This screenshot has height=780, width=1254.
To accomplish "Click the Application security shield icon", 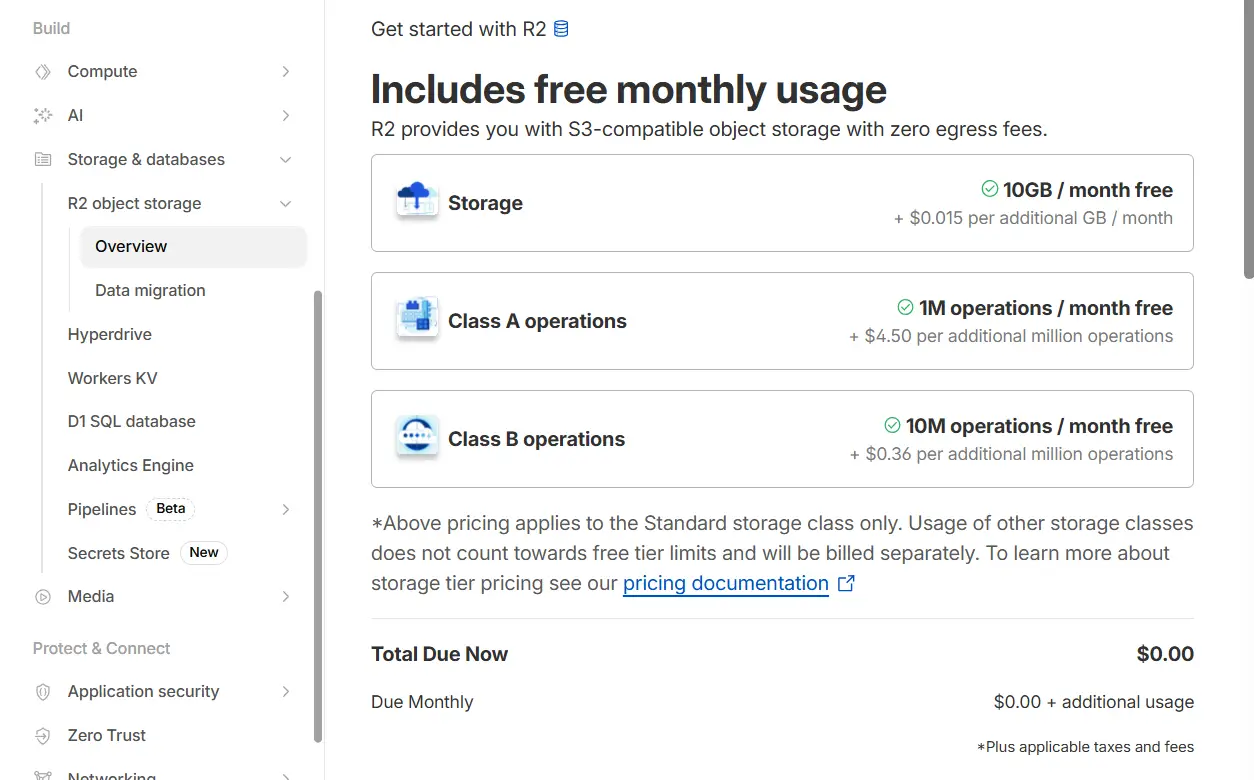I will point(42,692).
